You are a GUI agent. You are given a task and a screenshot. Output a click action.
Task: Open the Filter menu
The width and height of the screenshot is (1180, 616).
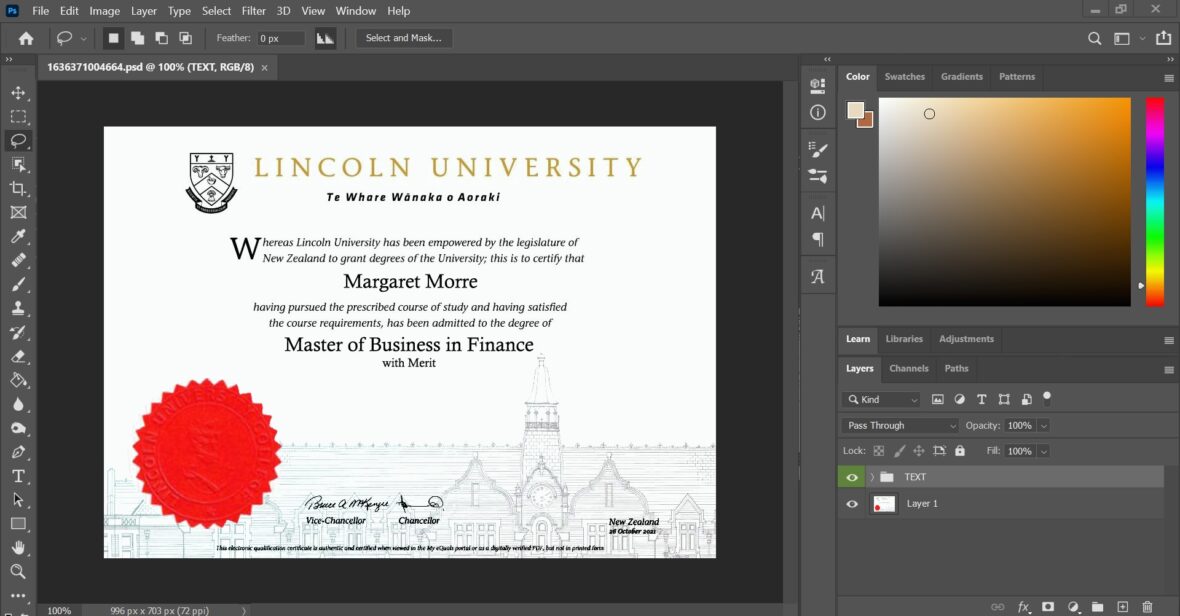click(x=253, y=11)
